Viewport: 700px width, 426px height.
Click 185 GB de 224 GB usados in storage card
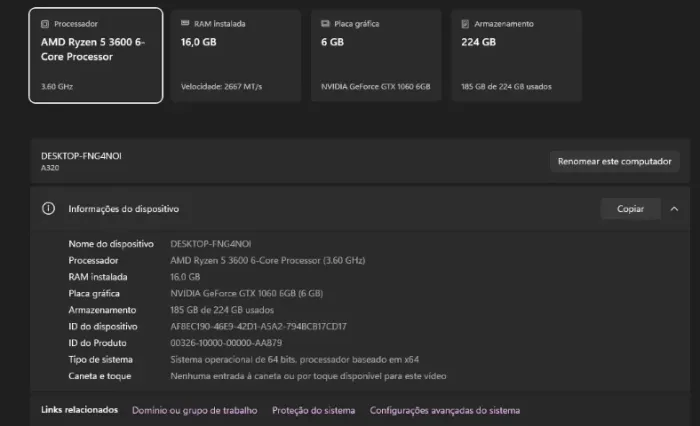pyautogui.click(x=506, y=87)
